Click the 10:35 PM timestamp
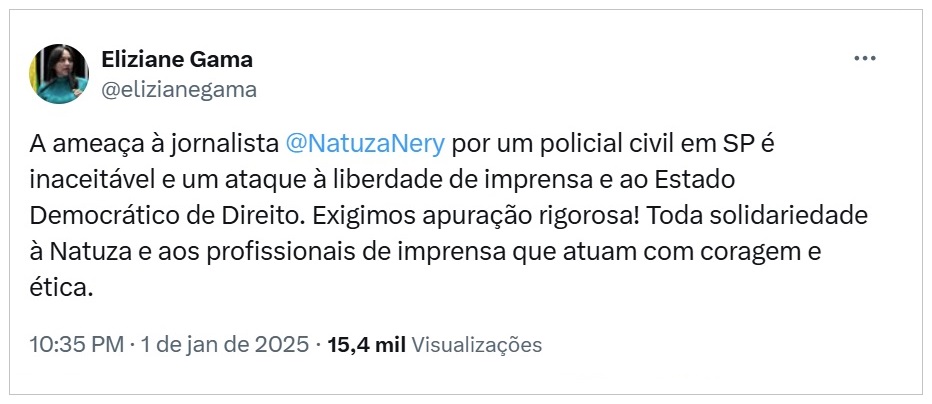The width and height of the screenshot is (932, 404). tap(76, 345)
